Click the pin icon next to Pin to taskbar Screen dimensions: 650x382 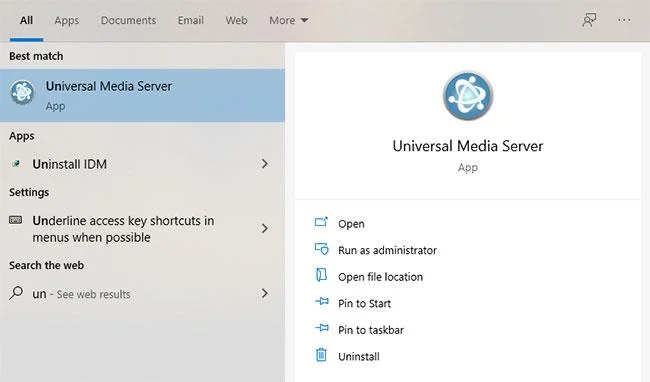(322, 328)
